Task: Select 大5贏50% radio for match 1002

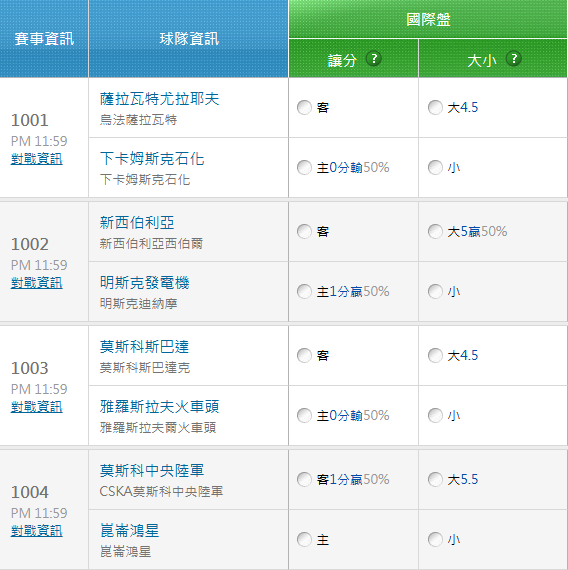Action: tap(435, 232)
